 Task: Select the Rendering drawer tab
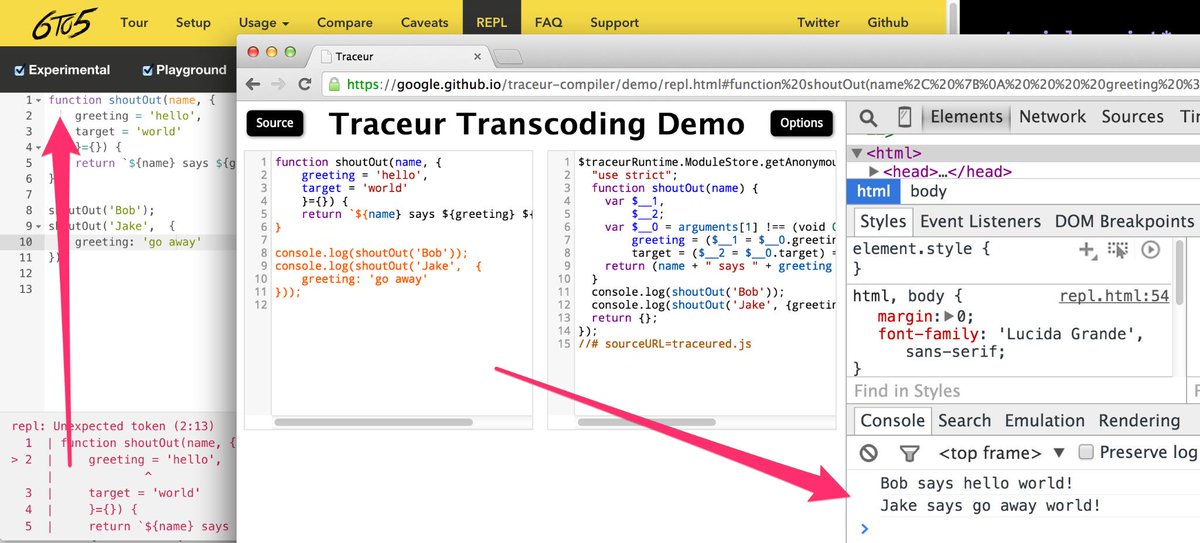tap(1139, 421)
